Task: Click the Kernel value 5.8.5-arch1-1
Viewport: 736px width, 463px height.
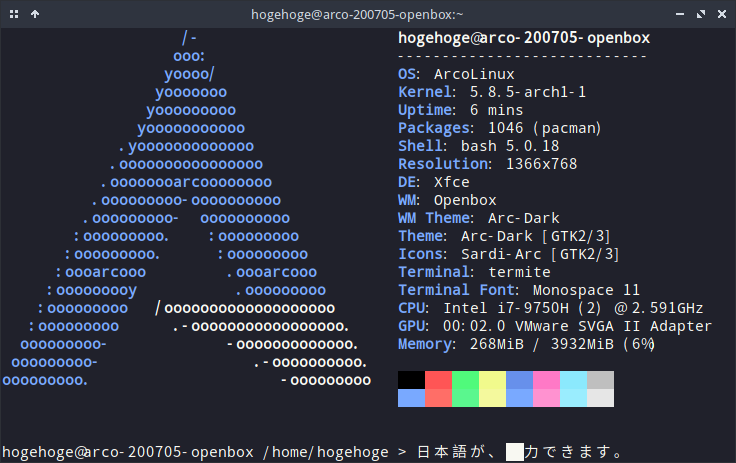Action: pyautogui.click(x=528, y=92)
